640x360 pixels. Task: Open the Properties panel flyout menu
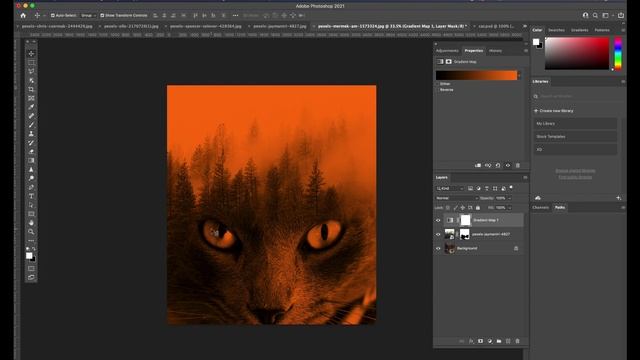[526, 51]
